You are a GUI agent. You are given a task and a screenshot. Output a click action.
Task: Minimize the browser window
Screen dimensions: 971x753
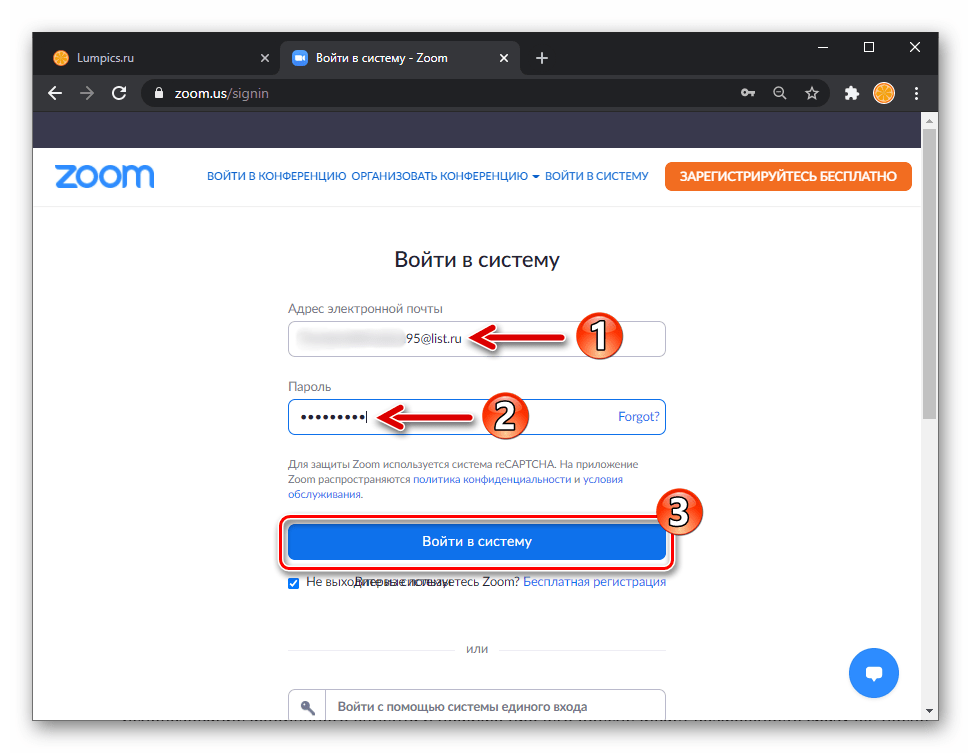(x=823, y=47)
